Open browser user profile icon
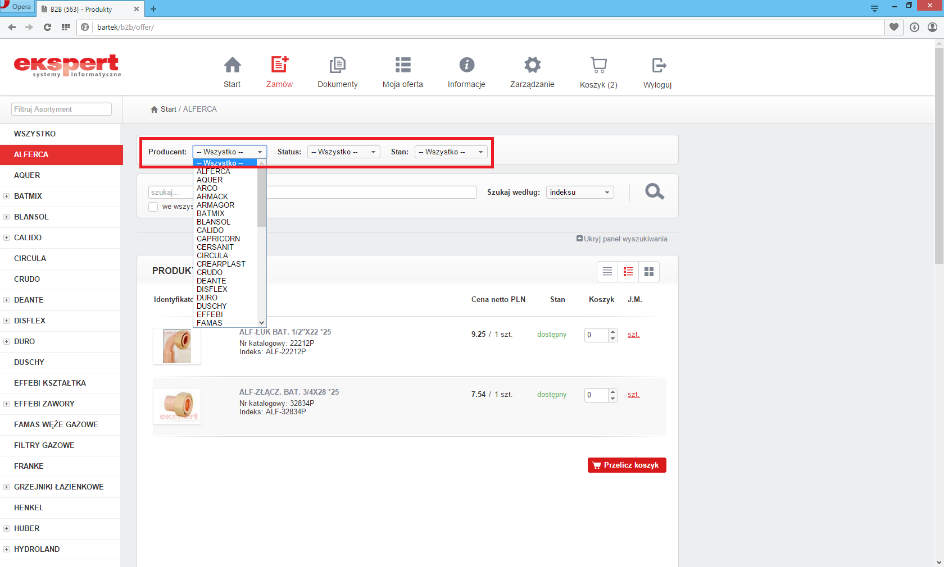The image size is (944, 567). point(933,27)
